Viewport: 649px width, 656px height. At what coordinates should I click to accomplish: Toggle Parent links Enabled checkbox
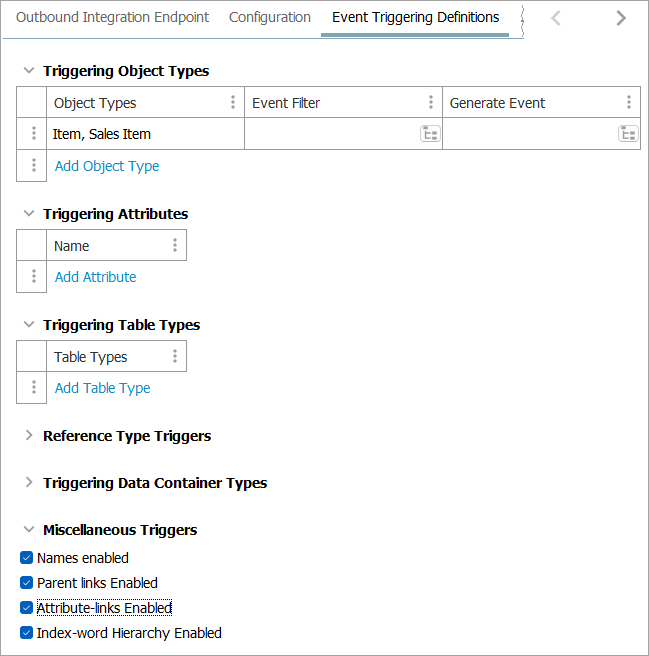pos(27,583)
